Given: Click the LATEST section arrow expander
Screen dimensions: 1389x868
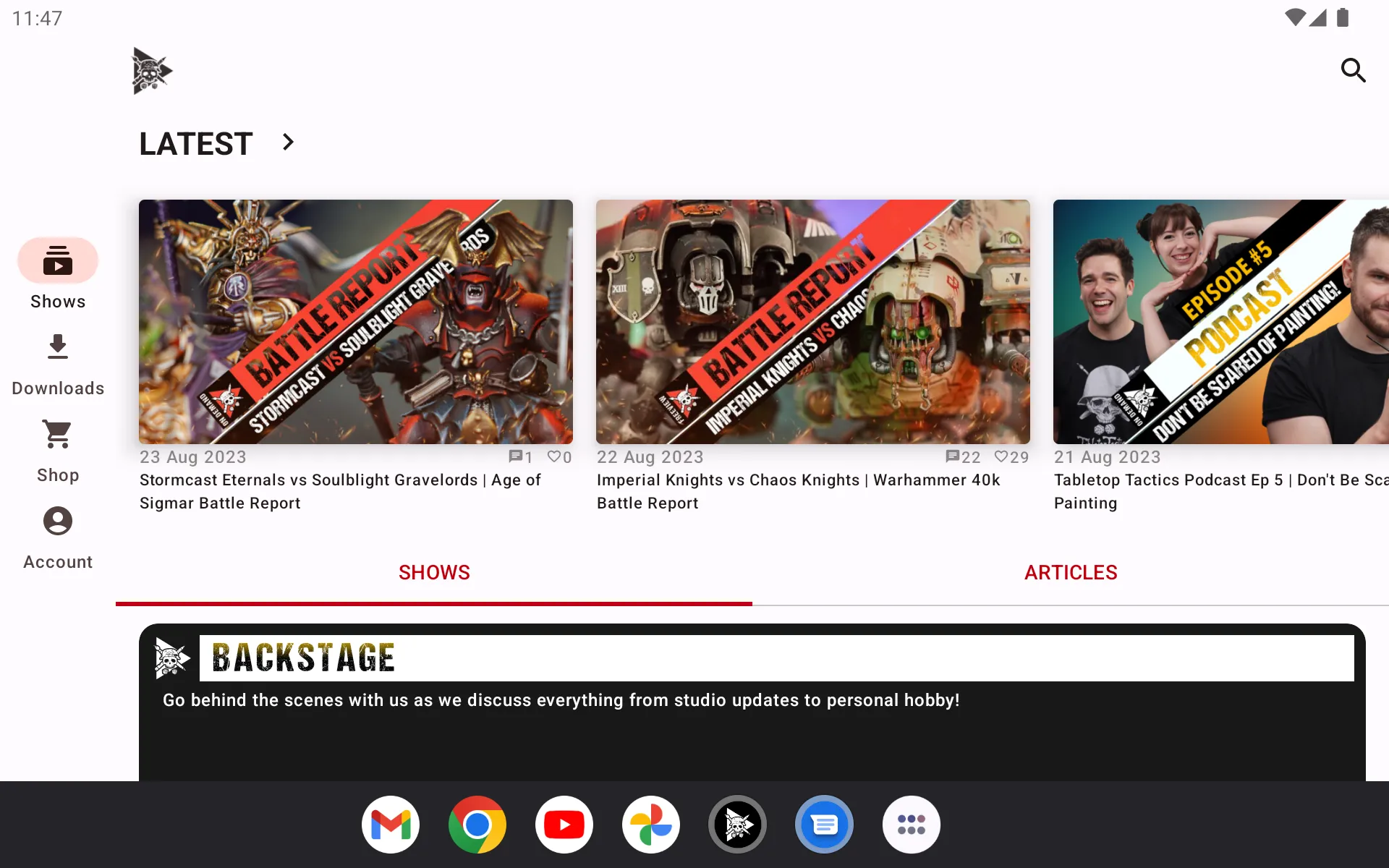Looking at the screenshot, I should (x=287, y=143).
